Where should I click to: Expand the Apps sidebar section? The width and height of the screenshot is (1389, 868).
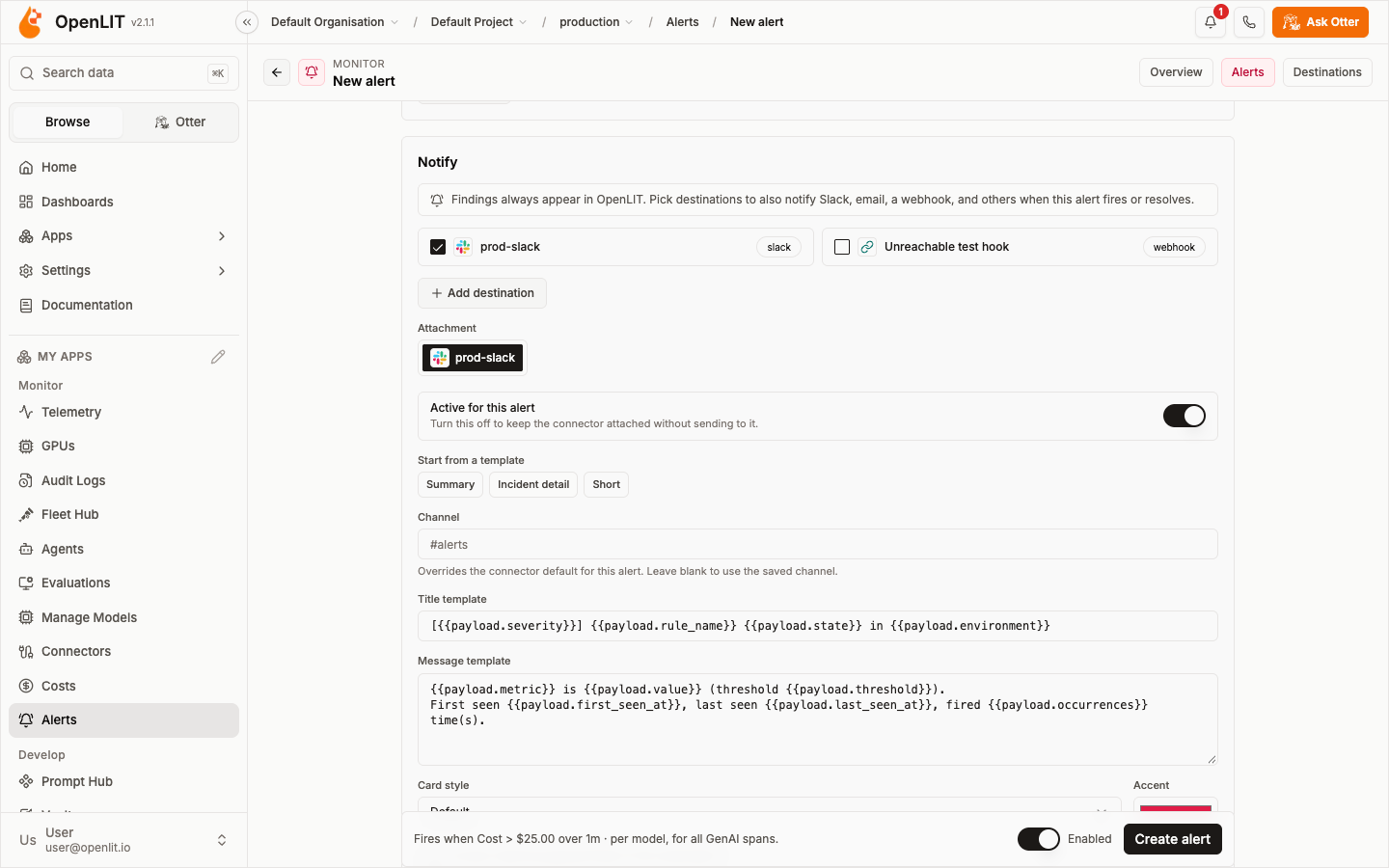[x=123, y=236]
